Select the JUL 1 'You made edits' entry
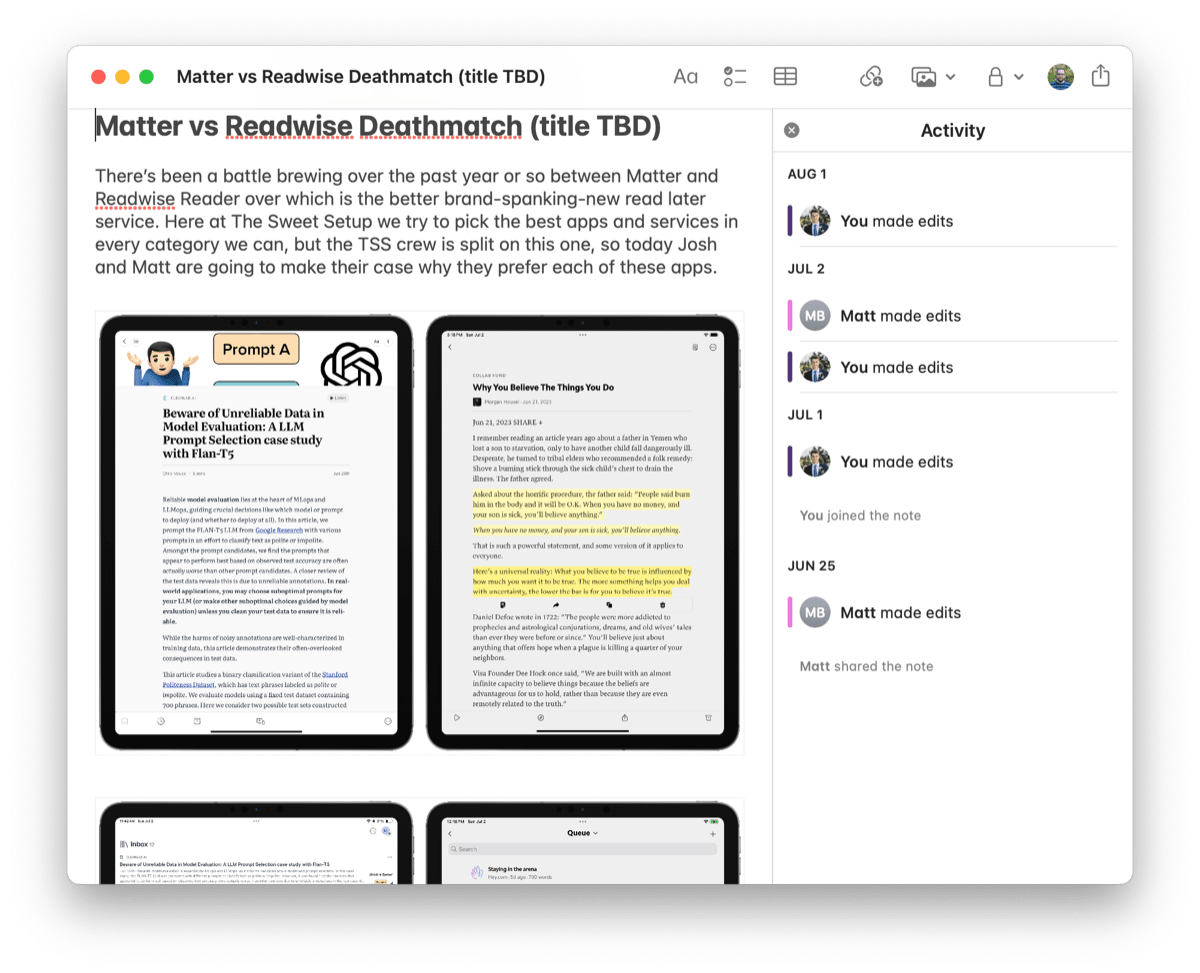 [x=953, y=462]
